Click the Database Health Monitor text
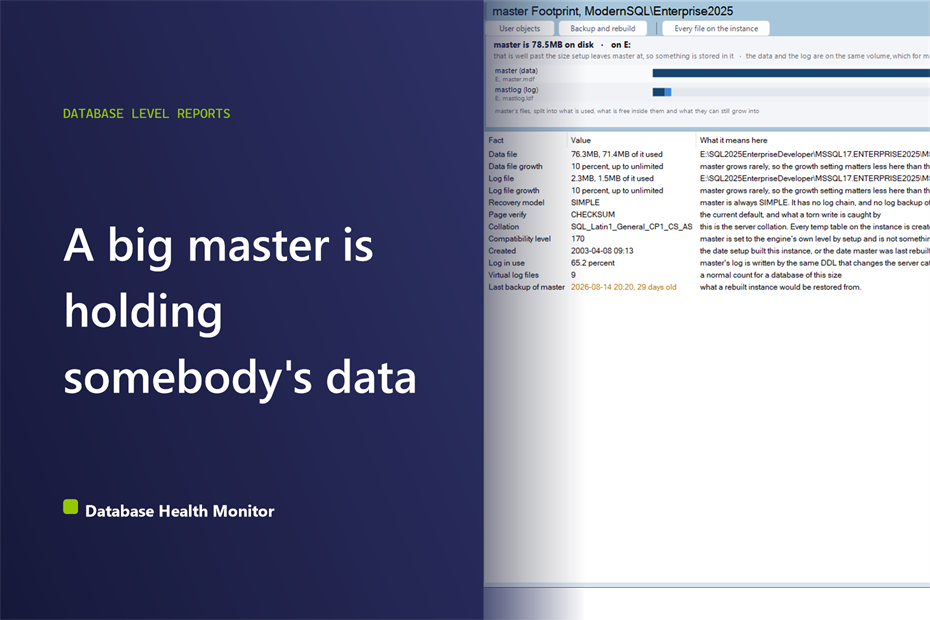Image resolution: width=930 pixels, height=620 pixels. (180, 511)
